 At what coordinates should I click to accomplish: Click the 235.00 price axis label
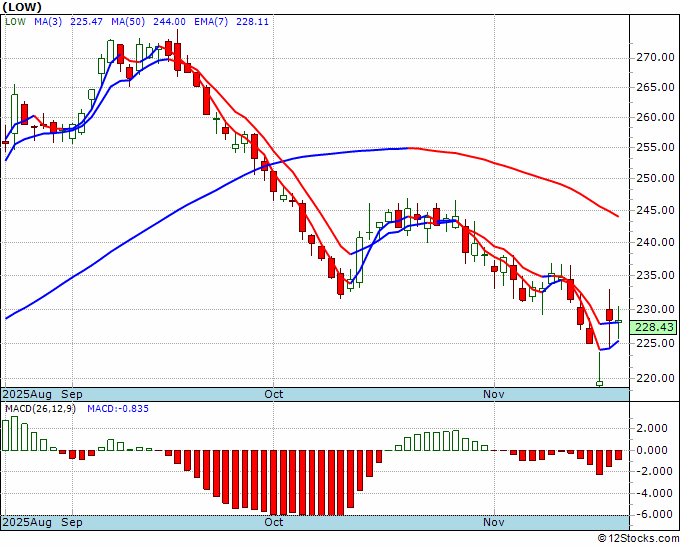click(655, 275)
